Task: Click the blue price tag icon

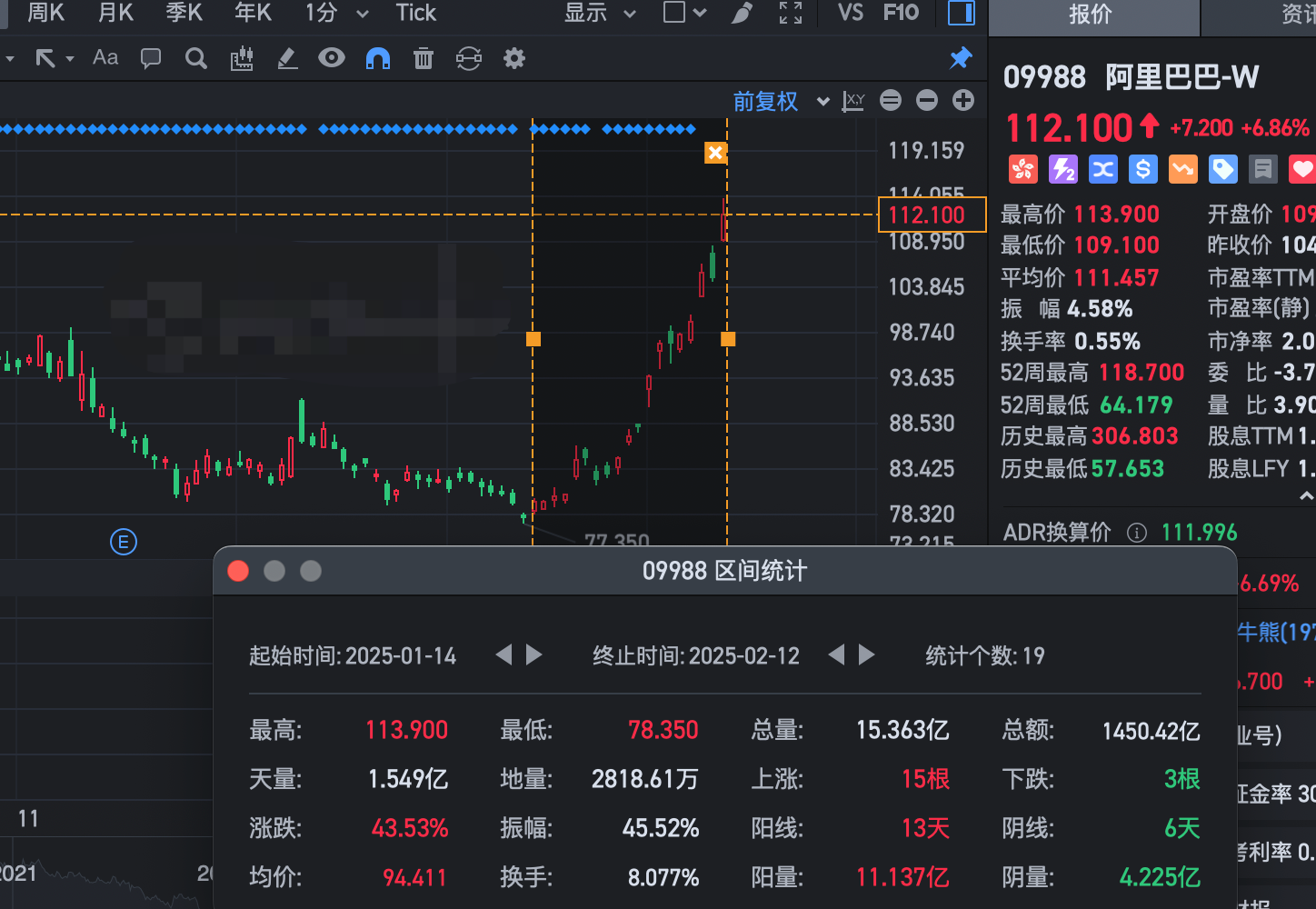Action: click(1222, 169)
